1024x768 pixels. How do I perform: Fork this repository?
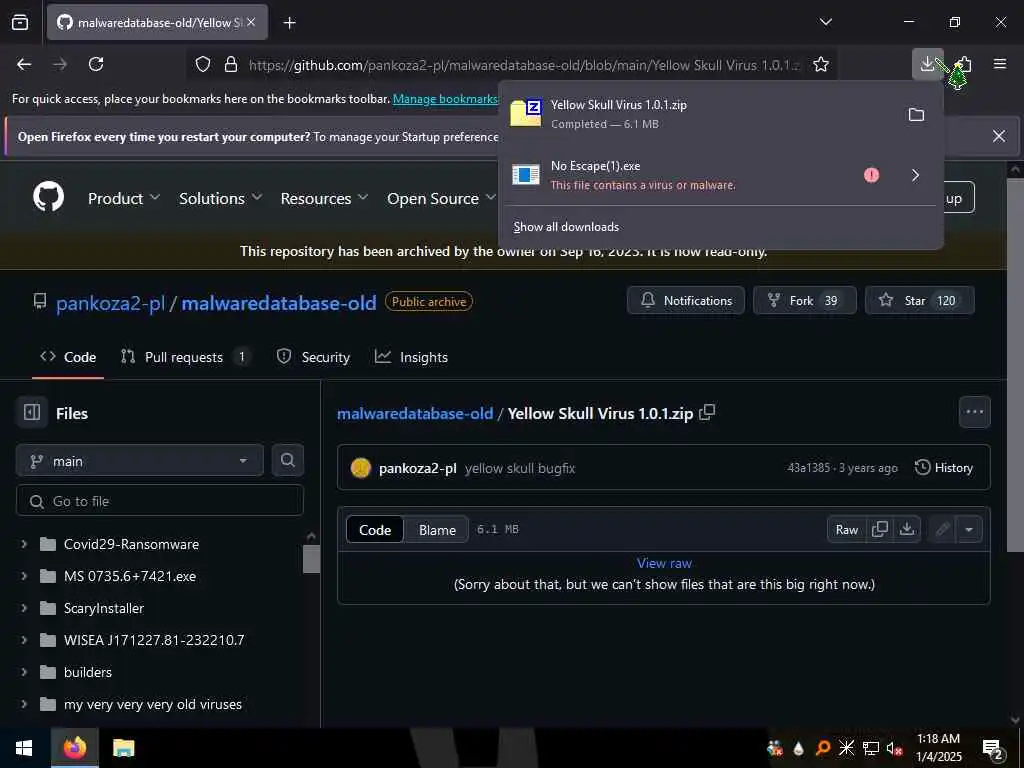point(805,300)
